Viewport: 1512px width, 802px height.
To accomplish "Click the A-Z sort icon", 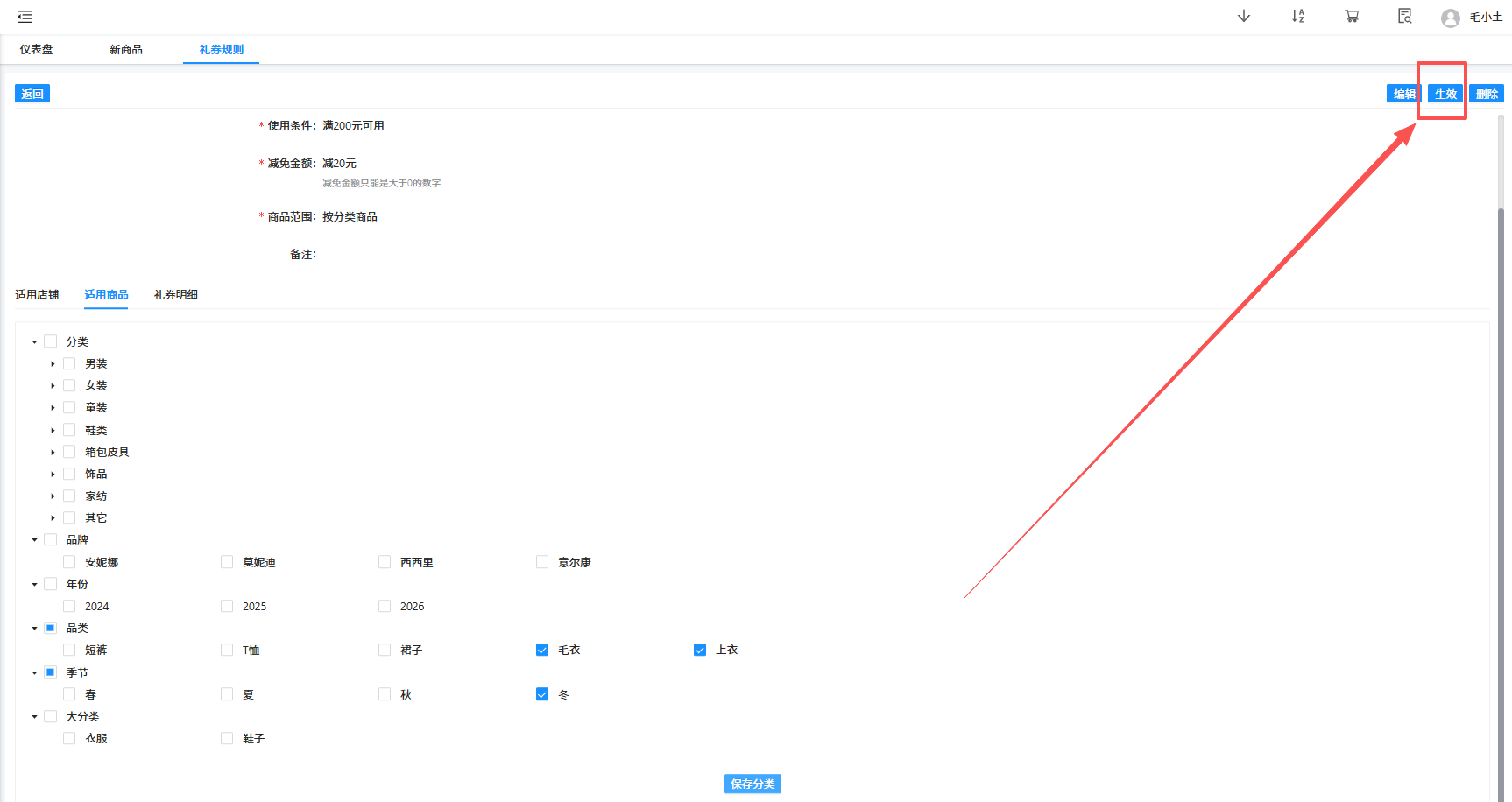I will (x=1297, y=17).
